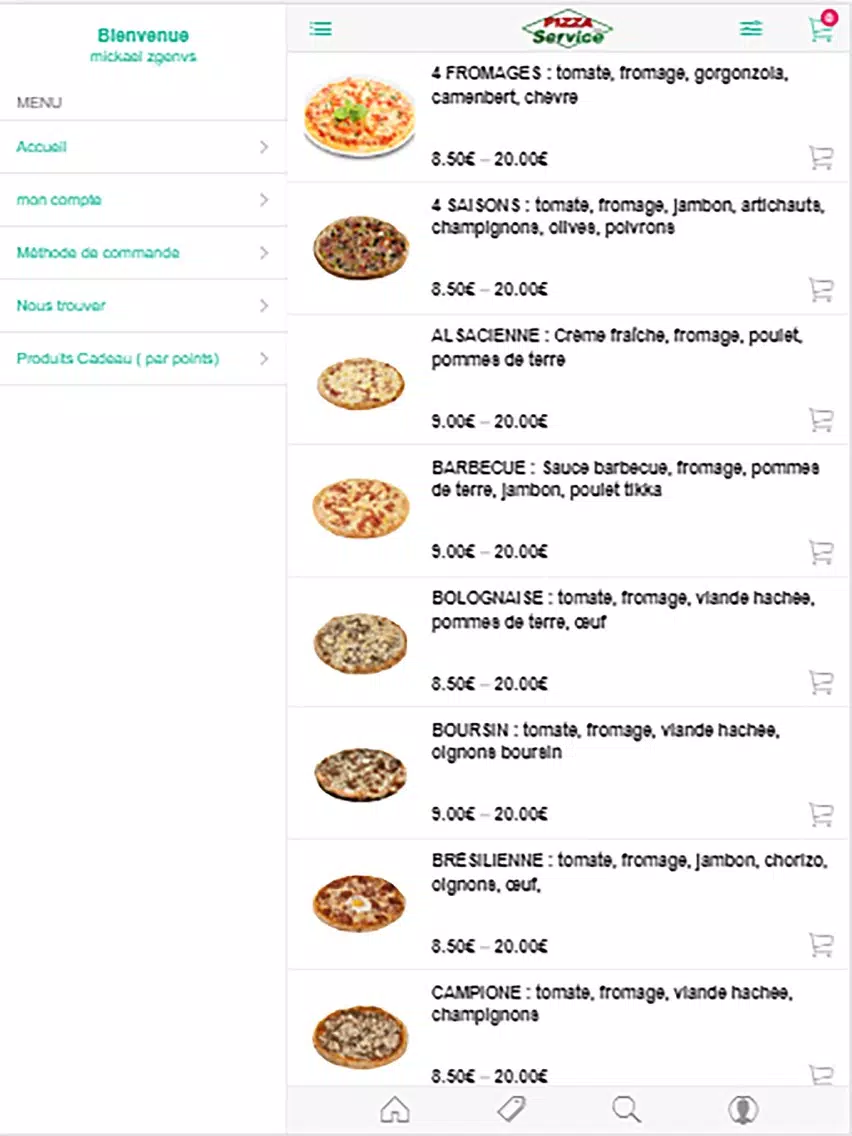Open promotions tag icon in bottom bar
Viewport: 852px width, 1136px height.
click(511, 1109)
